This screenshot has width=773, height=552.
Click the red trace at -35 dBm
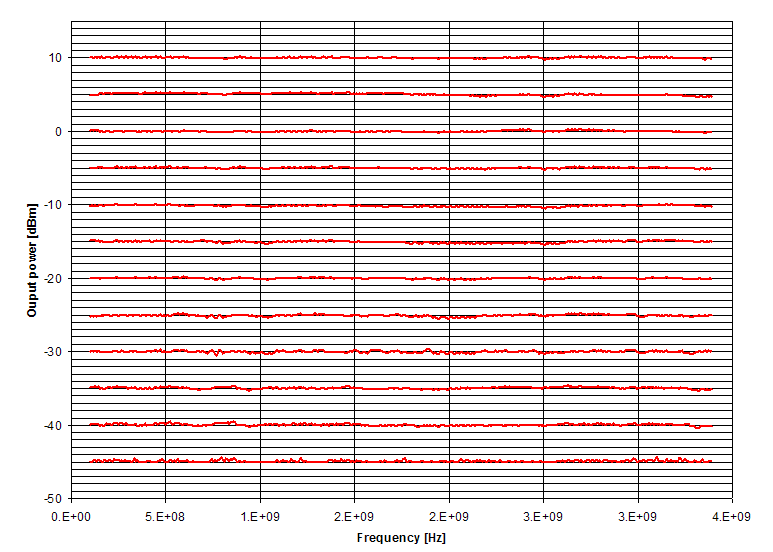(400, 388)
